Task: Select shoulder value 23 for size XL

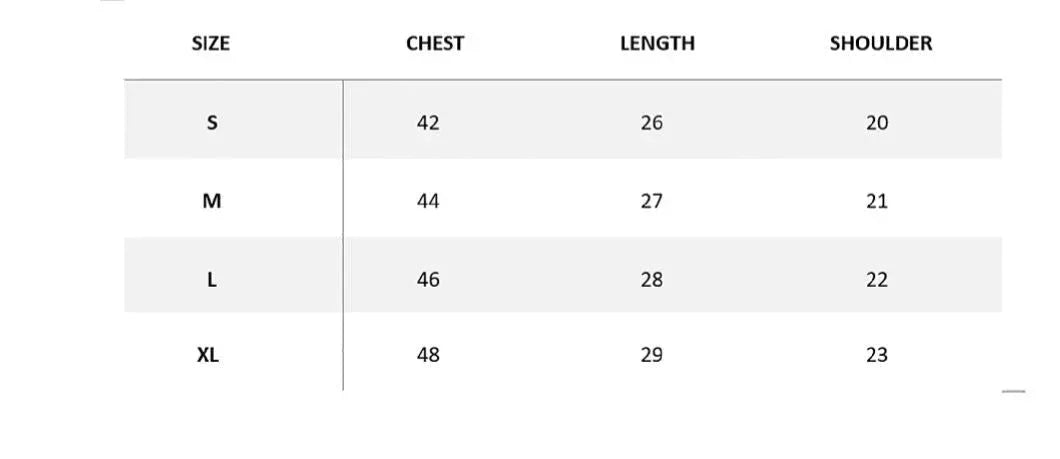Action: [877, 355]
